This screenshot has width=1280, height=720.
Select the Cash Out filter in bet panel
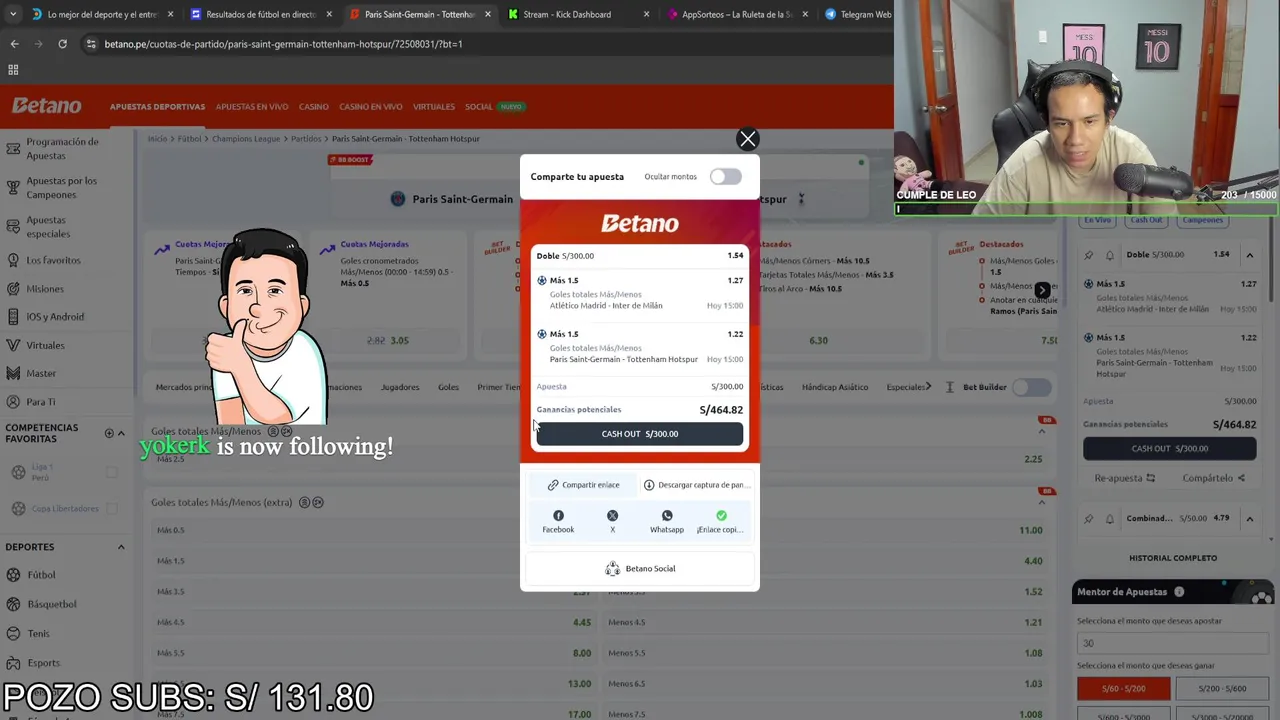(1146, 220)
